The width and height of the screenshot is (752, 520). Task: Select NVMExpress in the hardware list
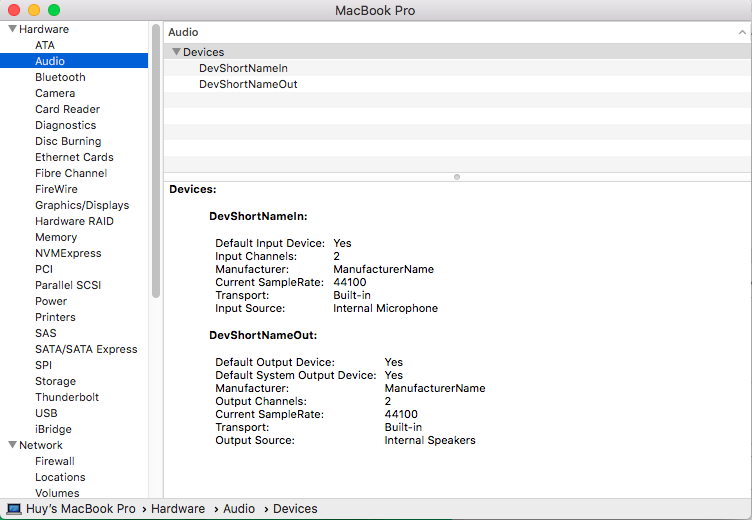68,253
